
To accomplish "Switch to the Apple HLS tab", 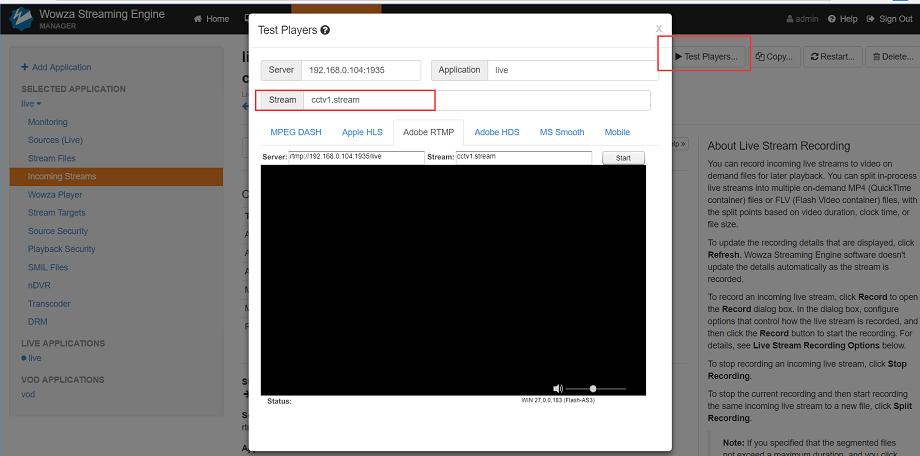I will 362,132.
